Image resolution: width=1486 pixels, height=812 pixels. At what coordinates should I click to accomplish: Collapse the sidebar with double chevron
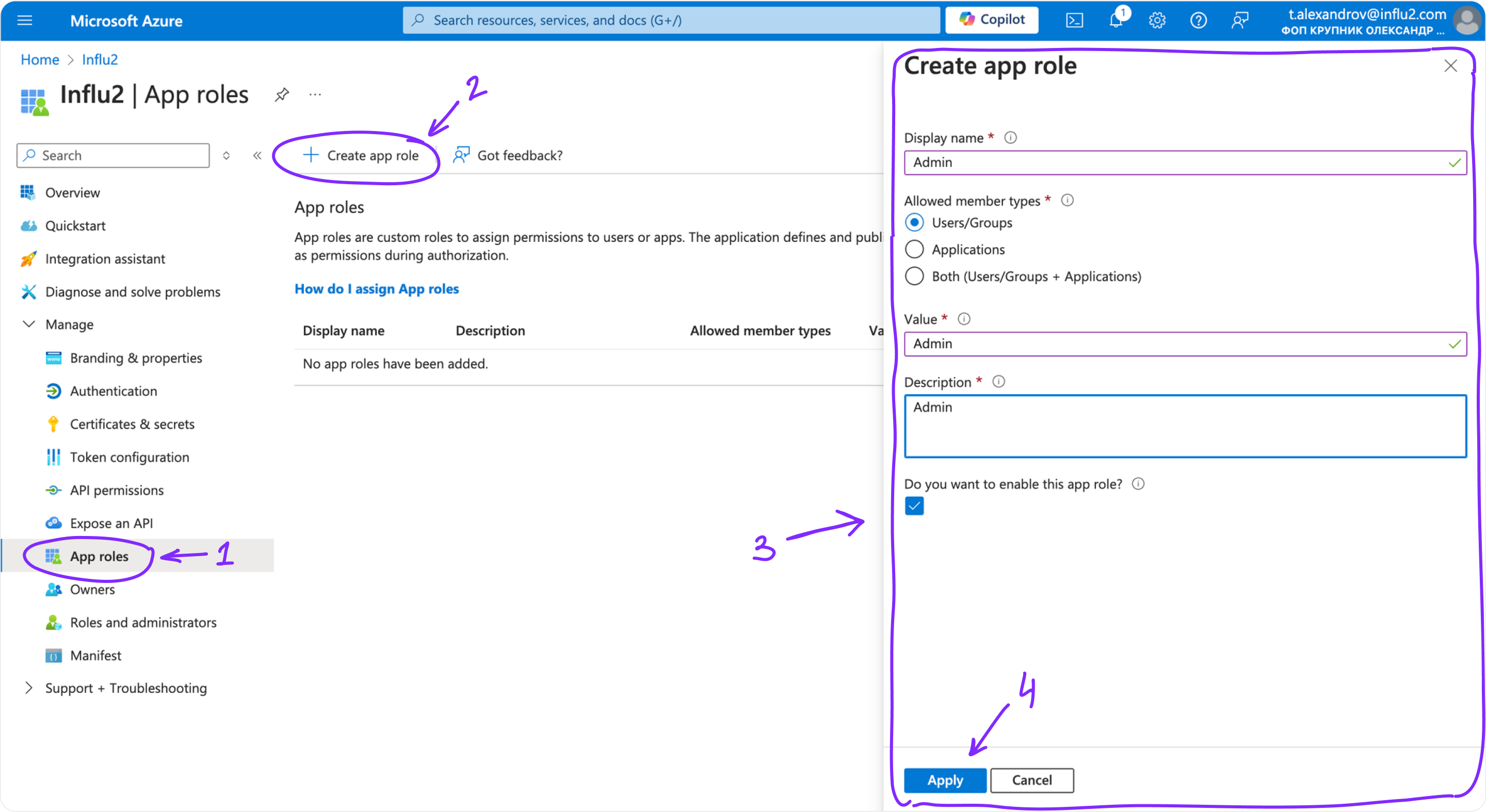click(257, 155)
